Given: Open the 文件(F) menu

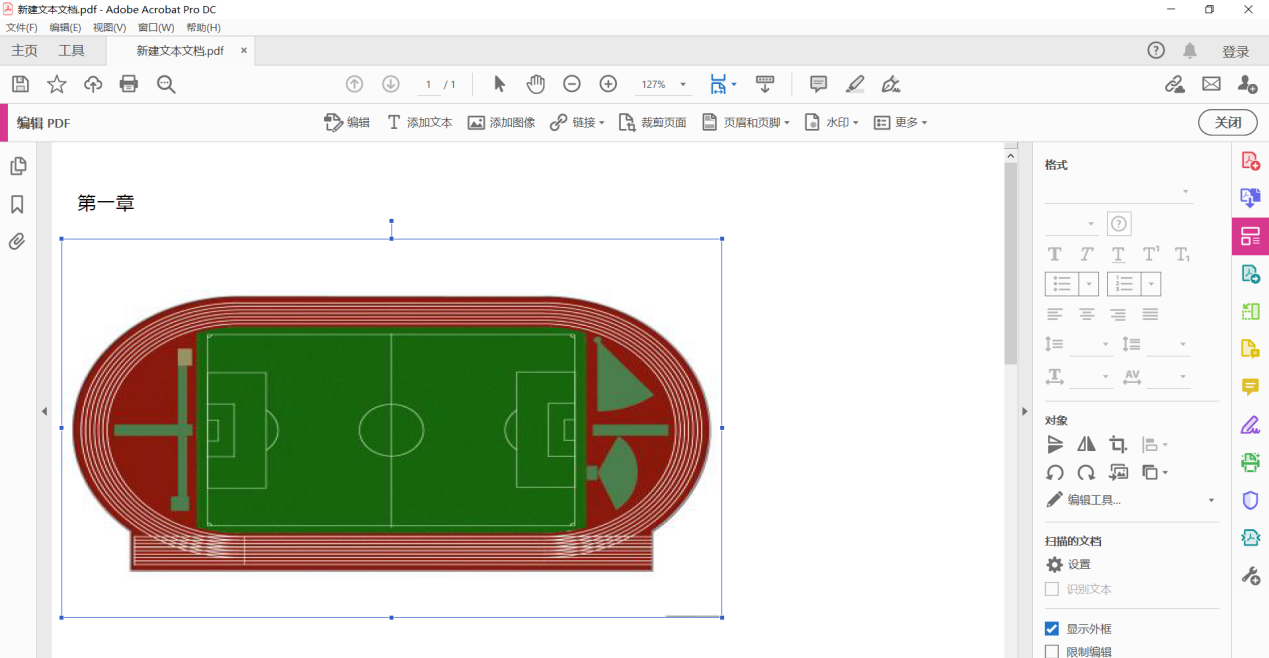Looking at the screenshot, I should [21, 27].
